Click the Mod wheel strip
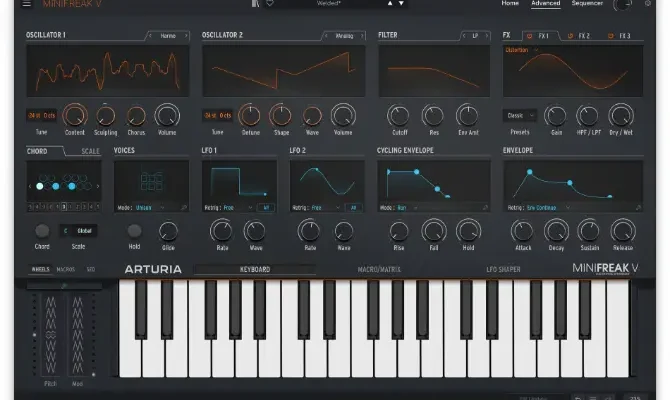Image resolution: width=670 pixels, height=400 pixels. [x=77, y=335]
